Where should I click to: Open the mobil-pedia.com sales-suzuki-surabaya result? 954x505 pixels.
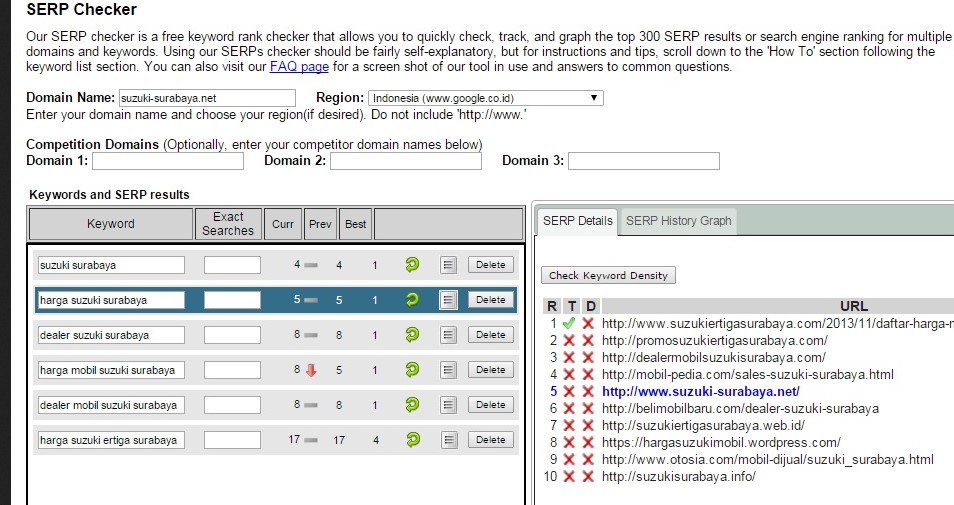748,375
